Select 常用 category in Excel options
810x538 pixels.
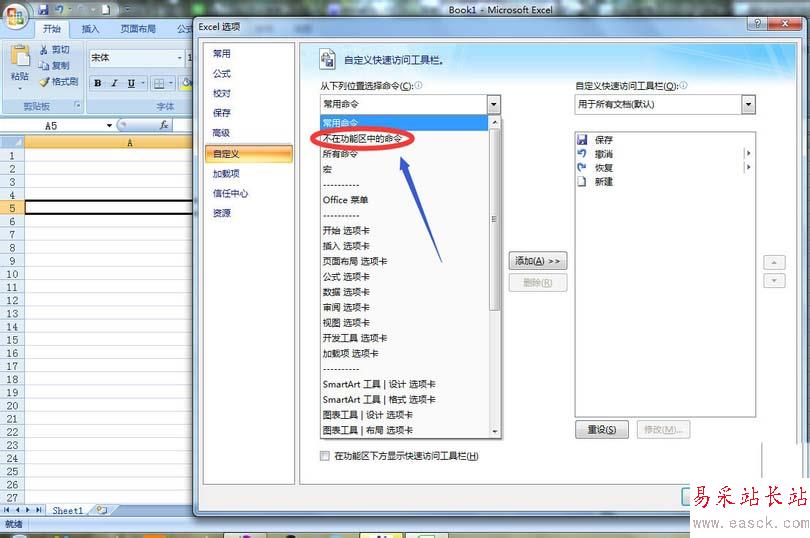[x=249, y=54]
